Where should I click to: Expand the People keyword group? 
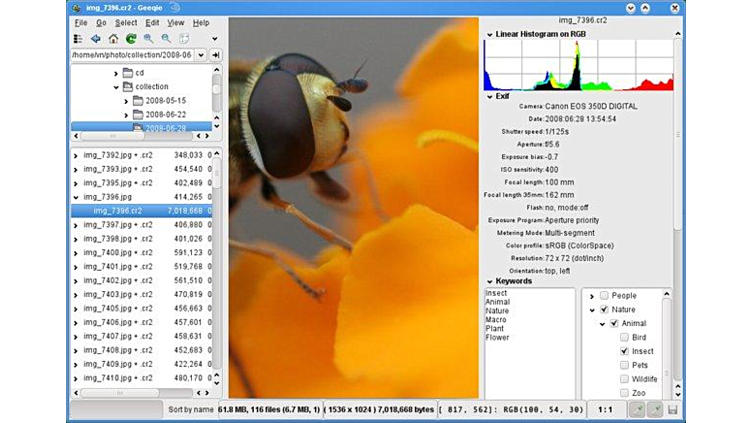(591, 296)
